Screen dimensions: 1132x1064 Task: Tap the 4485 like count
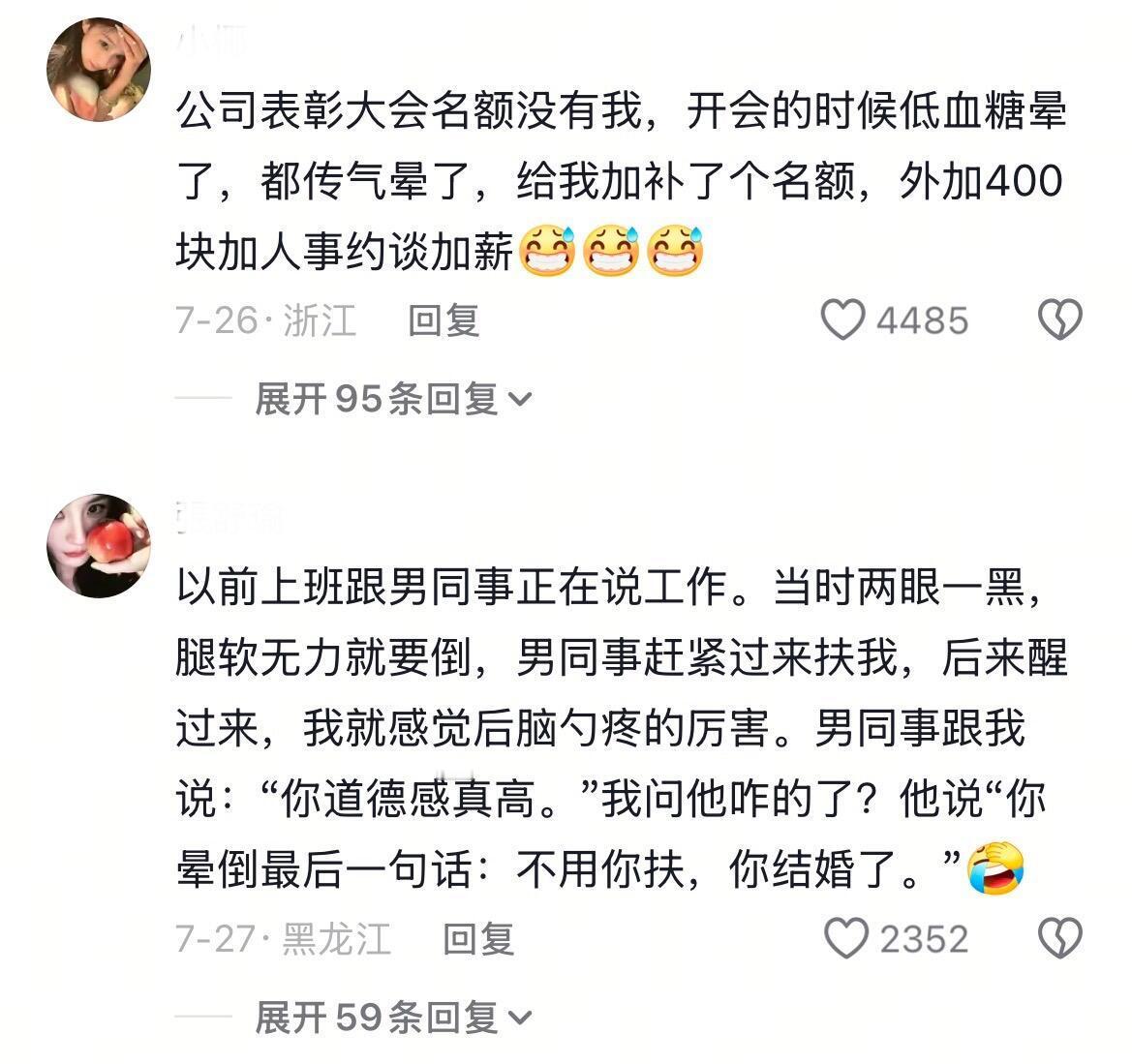[x=922, y=320]
